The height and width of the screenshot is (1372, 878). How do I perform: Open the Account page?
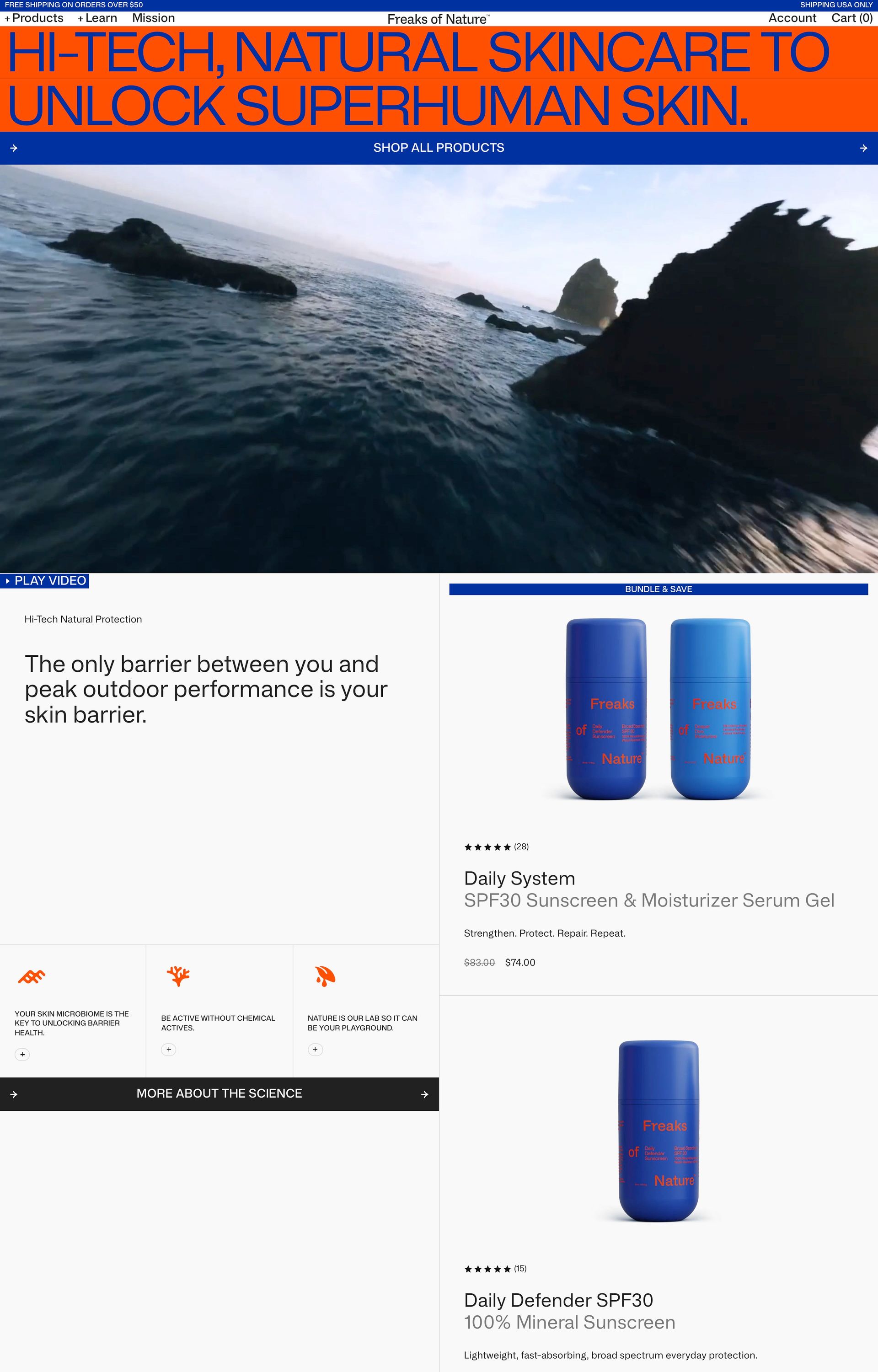click(x=792, y=18)
